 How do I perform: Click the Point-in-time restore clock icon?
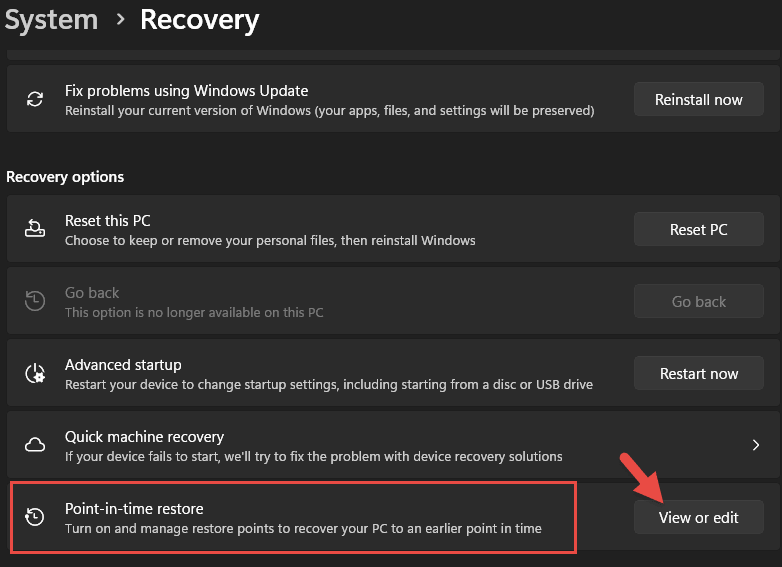(x=35, y=517)
